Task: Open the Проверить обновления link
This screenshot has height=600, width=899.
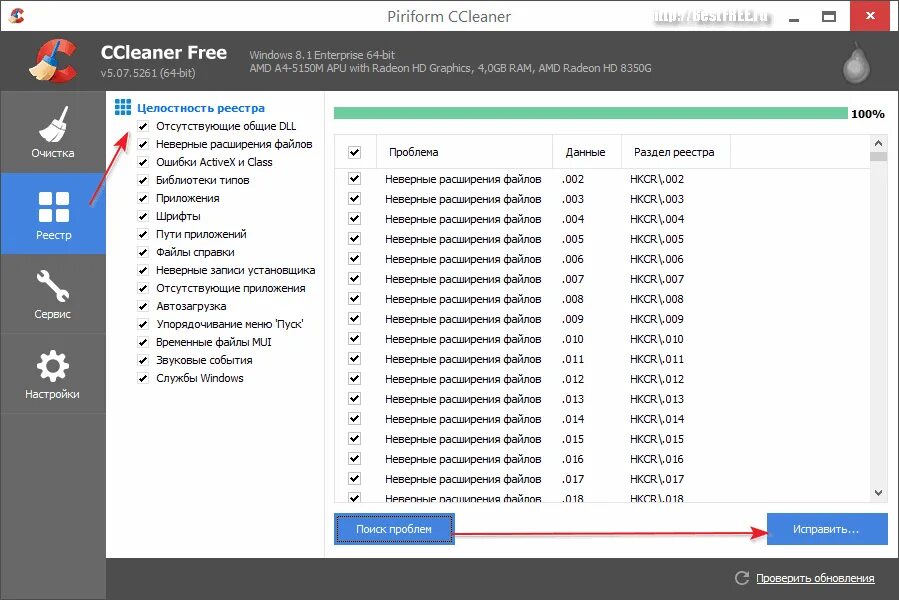Action: pos(815,578)
